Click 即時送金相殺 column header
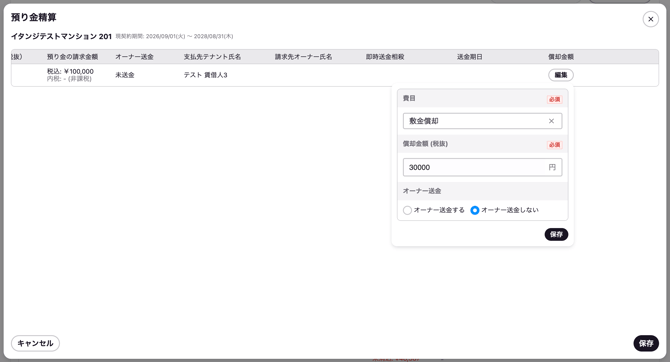This screenshot has height=362, width=670. 385,57
